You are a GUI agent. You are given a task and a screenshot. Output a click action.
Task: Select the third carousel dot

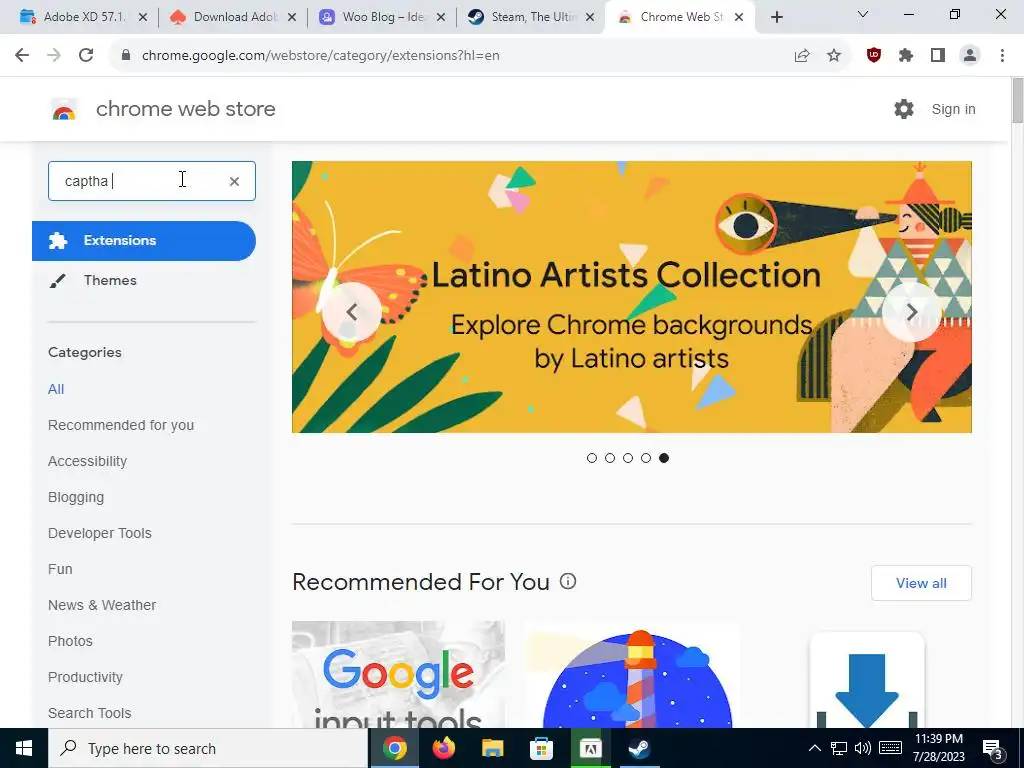tap(628, 458)
